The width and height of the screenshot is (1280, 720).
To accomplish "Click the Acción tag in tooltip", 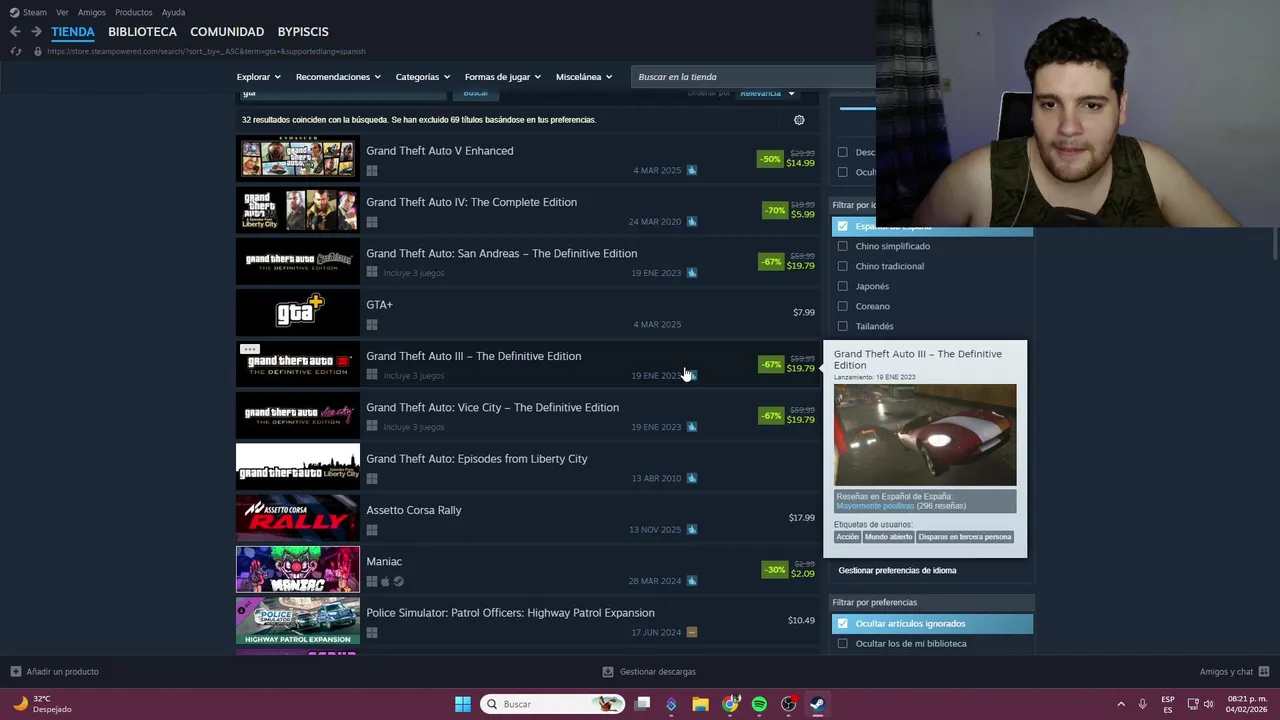I will point(847,537).
